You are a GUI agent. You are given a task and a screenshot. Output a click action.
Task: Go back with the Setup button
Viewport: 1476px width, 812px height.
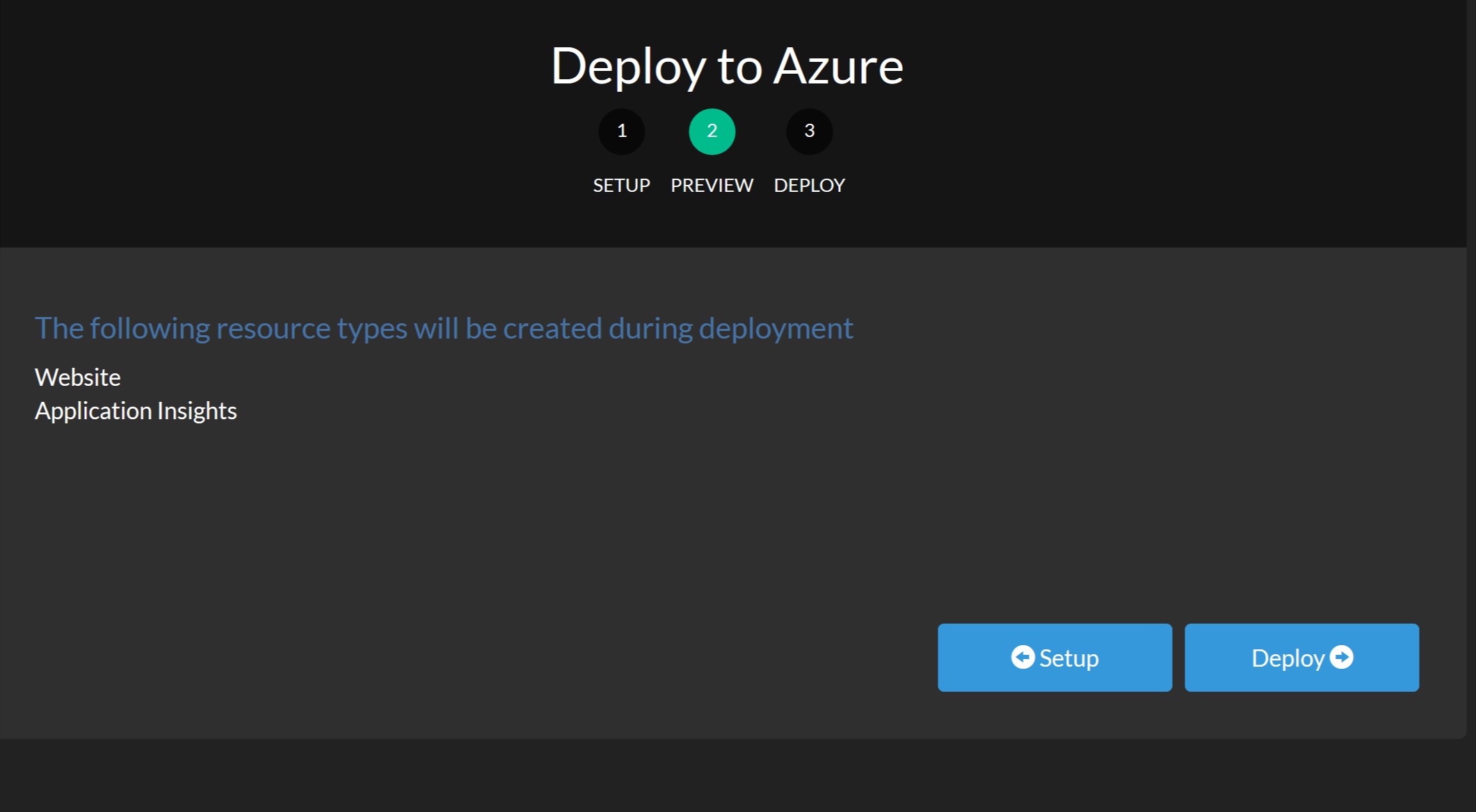(x=1054, y=658)
